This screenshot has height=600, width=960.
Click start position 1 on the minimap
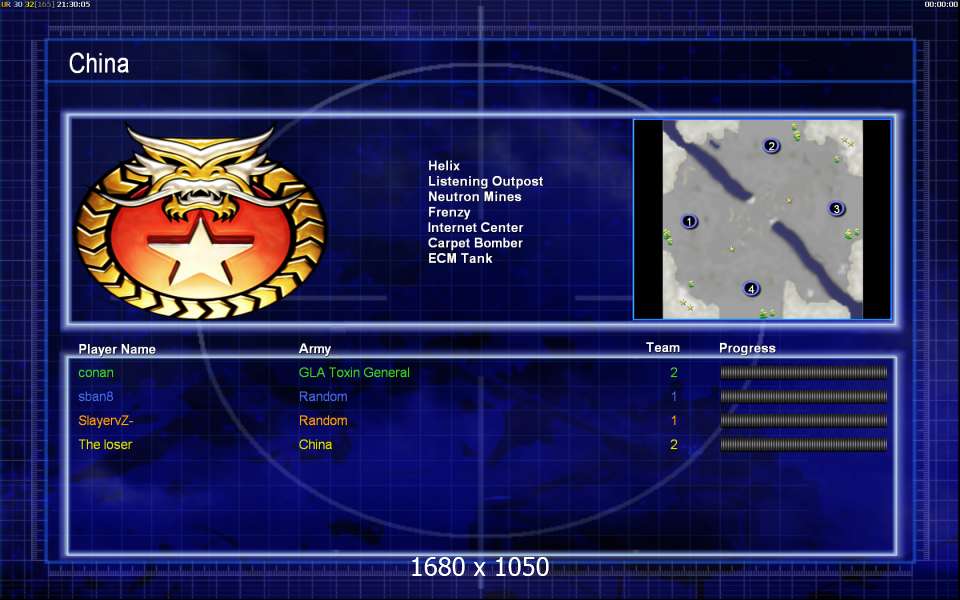(689, 221)
